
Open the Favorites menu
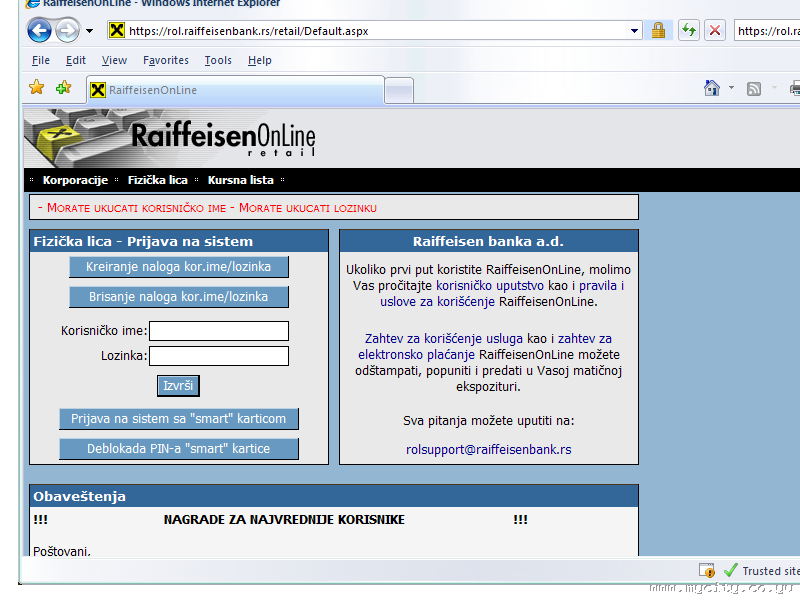pyautogui.click(x=166, y=60)
